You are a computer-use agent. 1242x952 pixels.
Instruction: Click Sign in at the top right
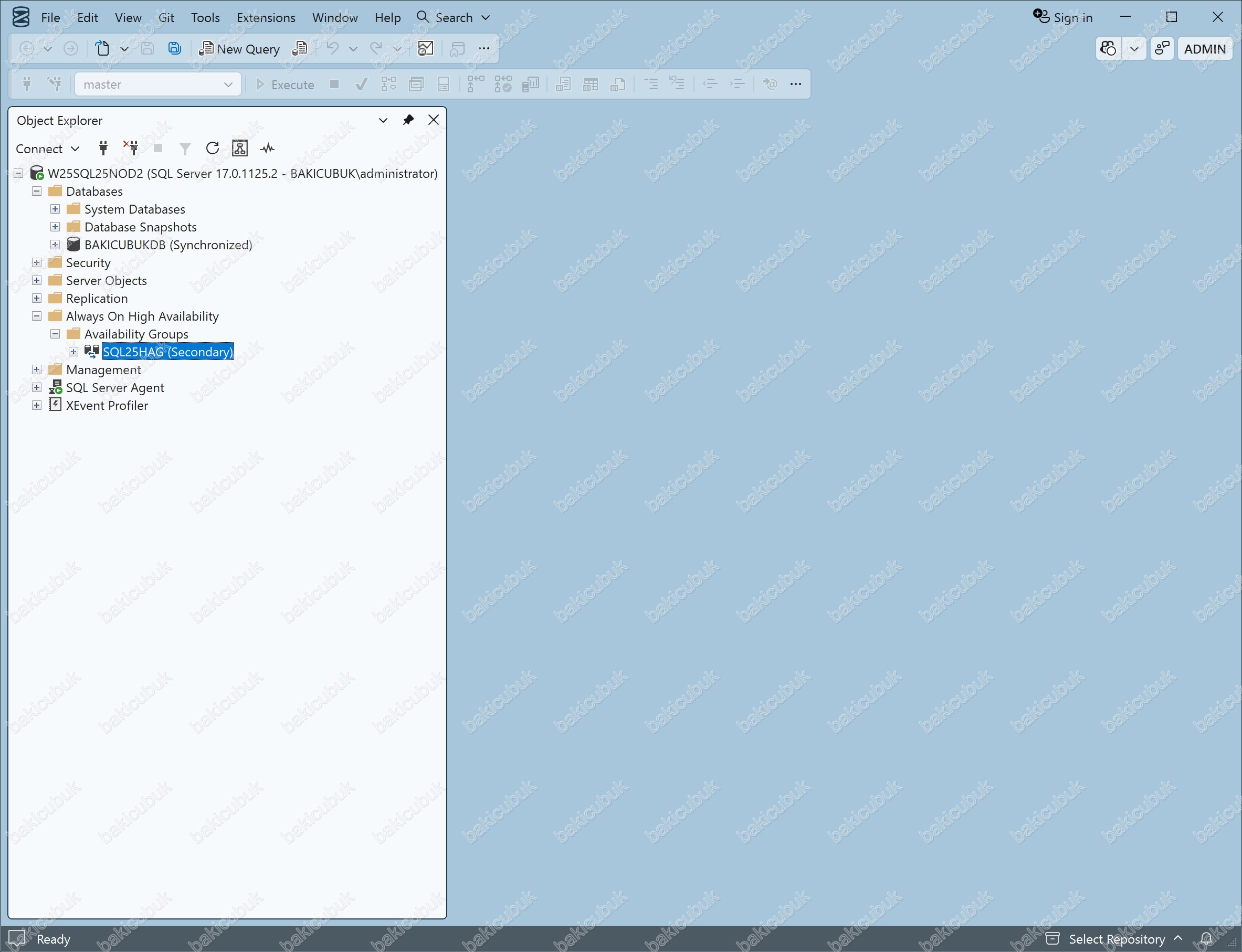[1062, 17]
